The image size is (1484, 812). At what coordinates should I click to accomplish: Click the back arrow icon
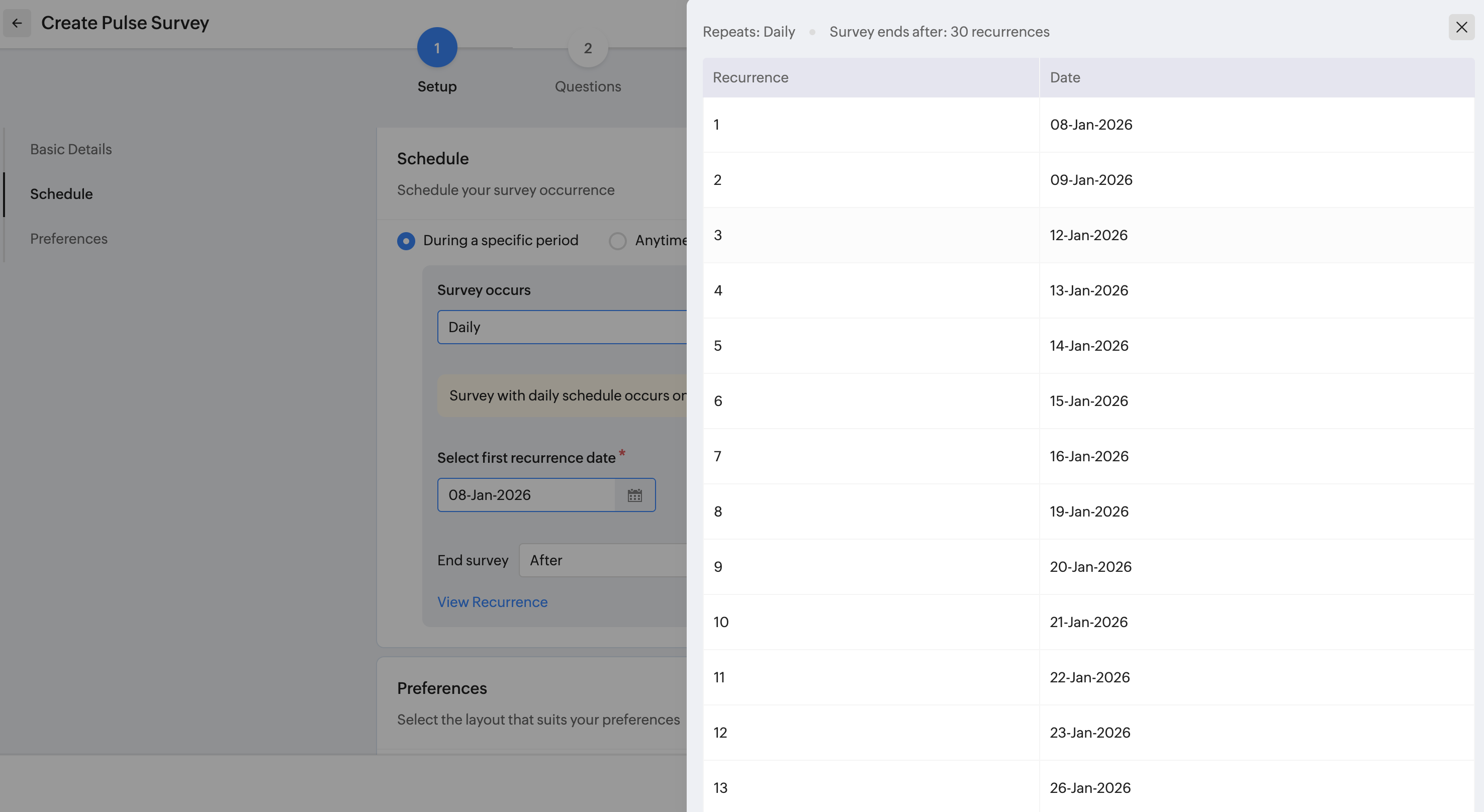point(17,23)
